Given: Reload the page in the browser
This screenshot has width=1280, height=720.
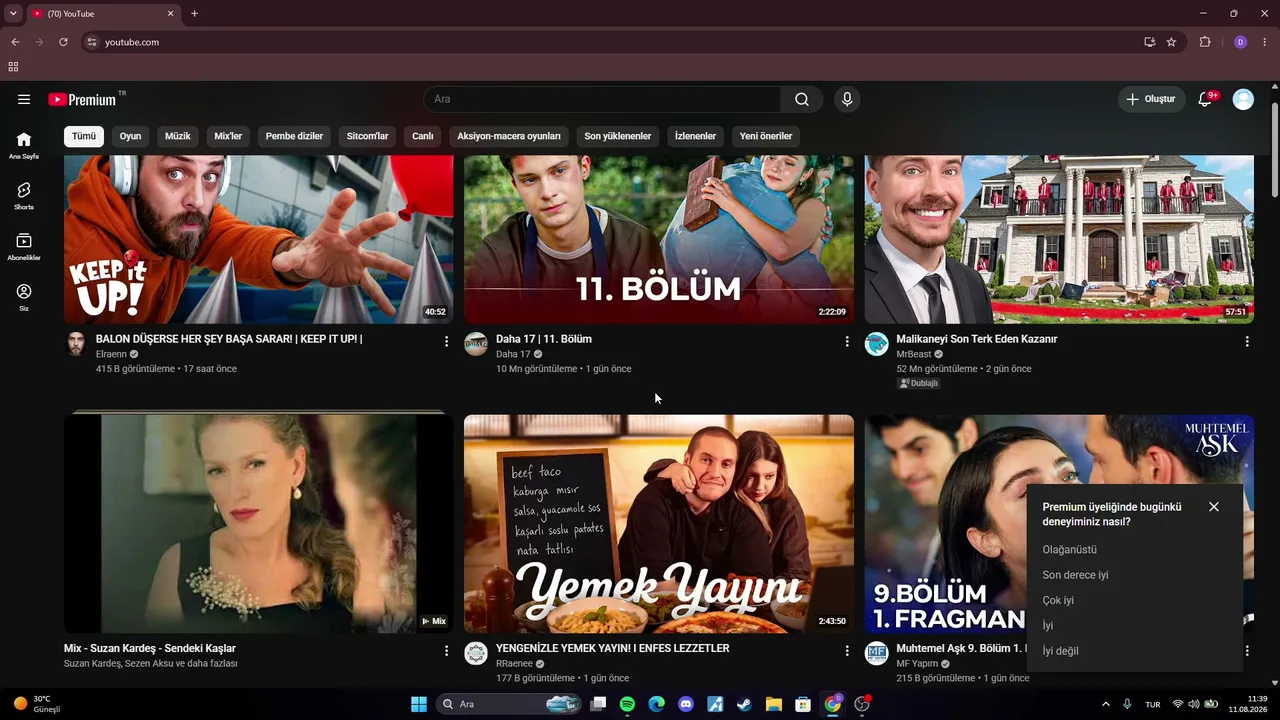Looking at the screenshot, I should 63,42.
